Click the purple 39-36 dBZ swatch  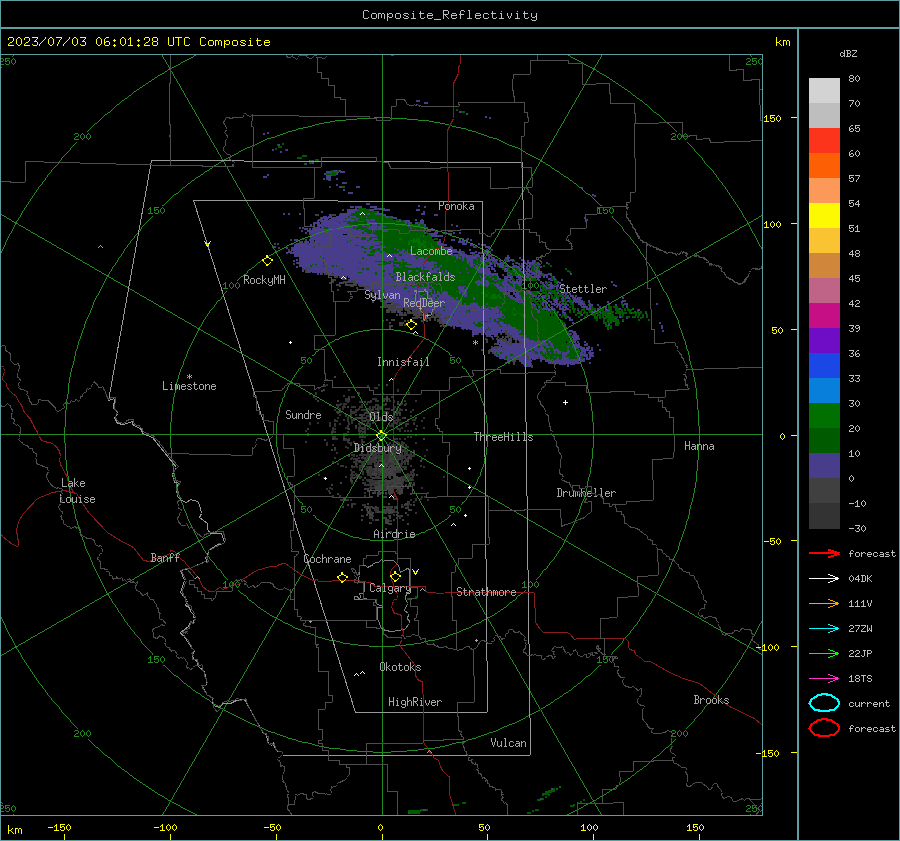click(x=824, y=340)
